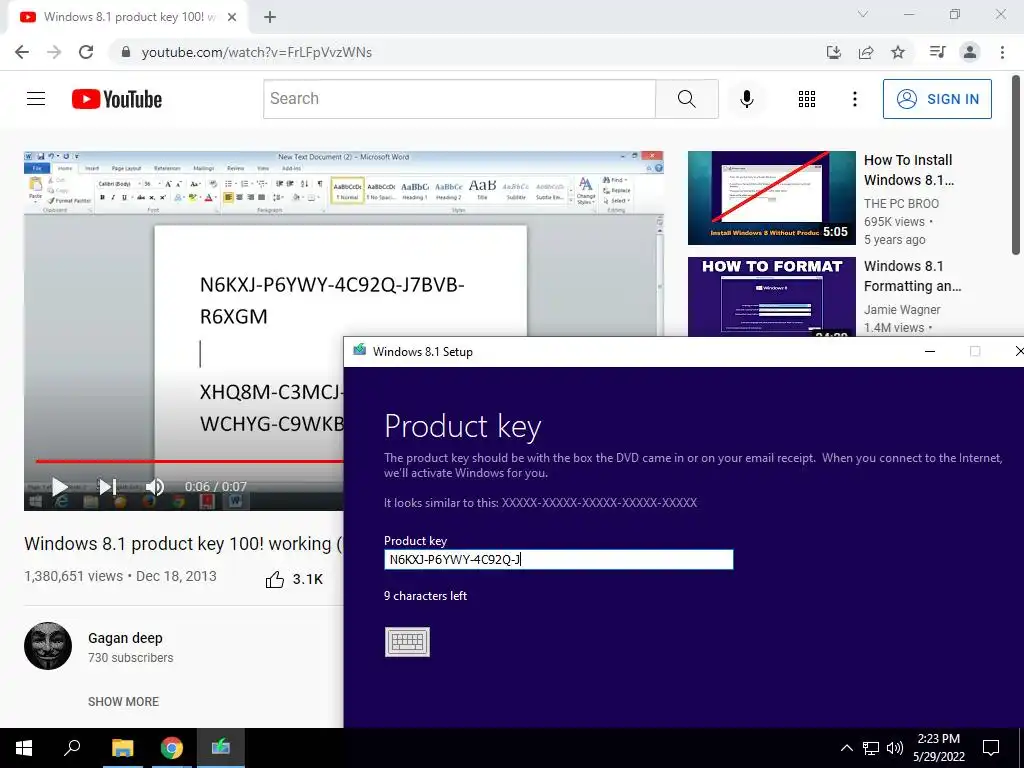1024x768 pixels.
Task: Open volume tray icon
Action: [x=895, y=748]
